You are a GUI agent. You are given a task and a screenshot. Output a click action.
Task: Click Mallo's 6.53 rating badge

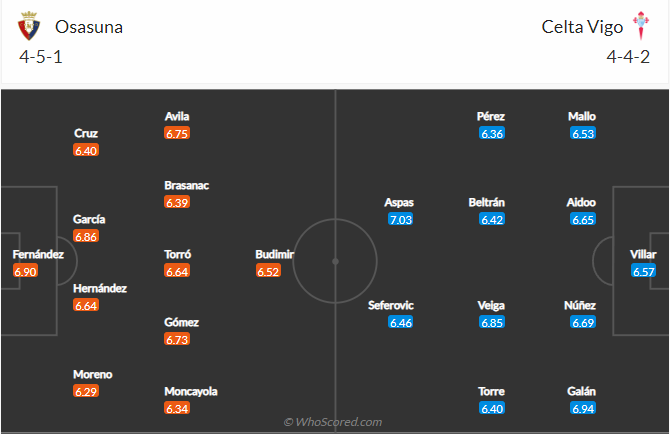click(582, 133)
